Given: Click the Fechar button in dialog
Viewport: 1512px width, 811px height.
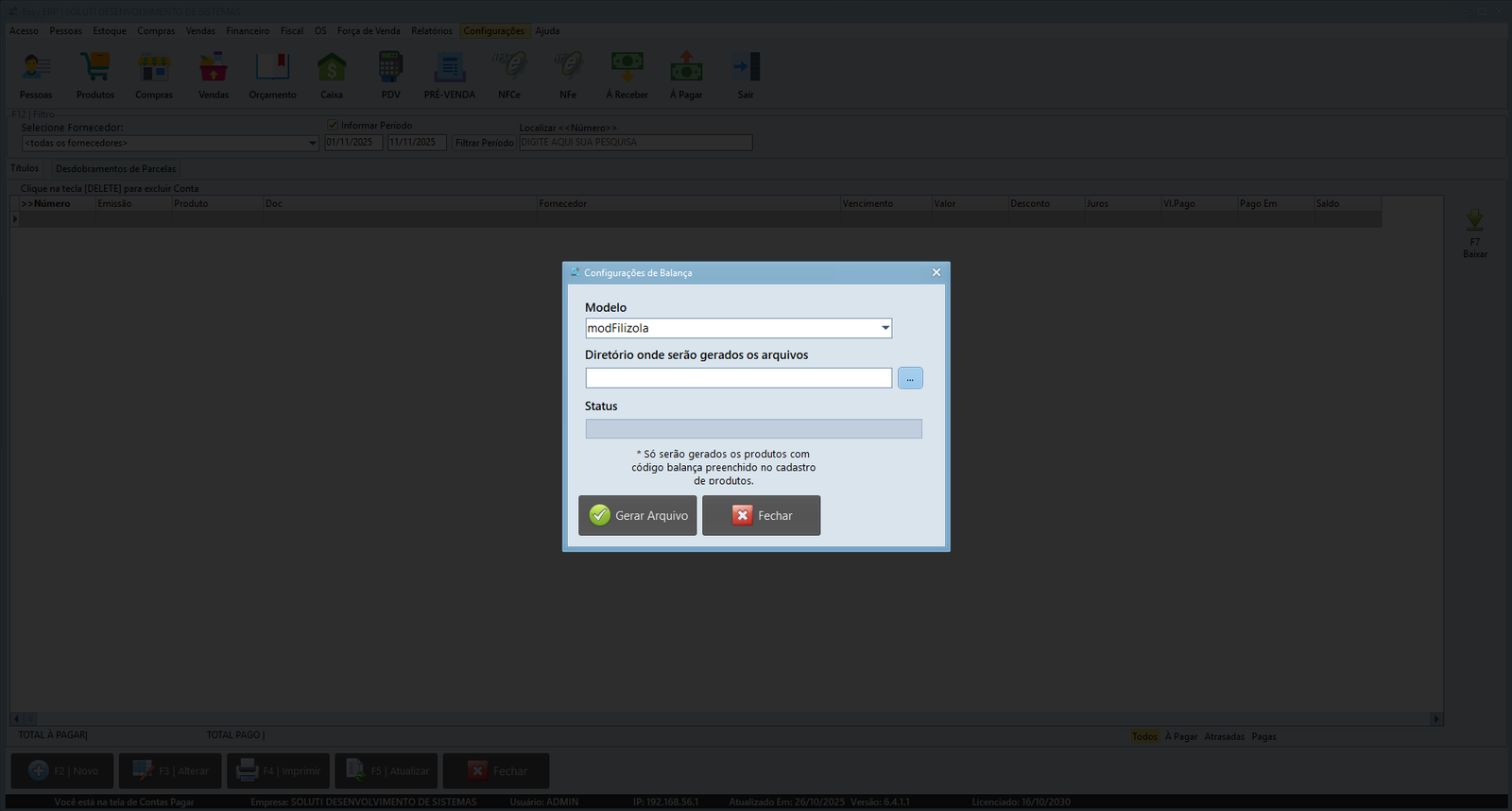Looking at the screenshot, I should point(761,515).
